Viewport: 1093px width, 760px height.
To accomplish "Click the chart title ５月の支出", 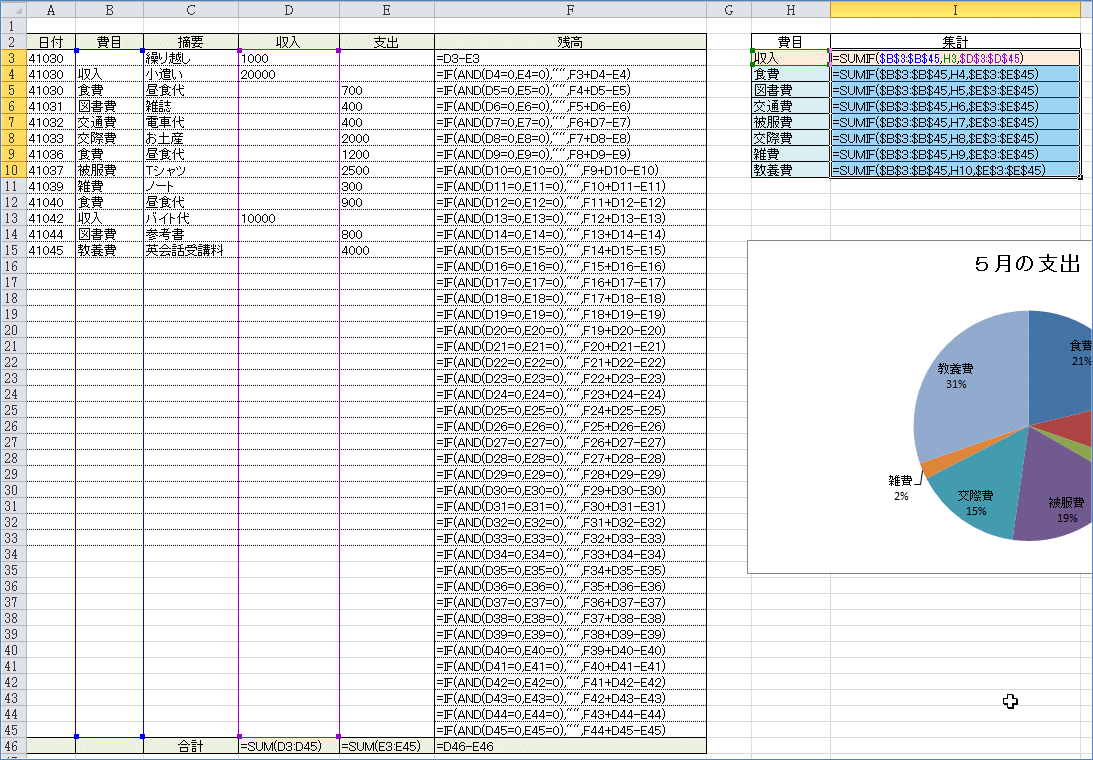I will coord(1026,265).
